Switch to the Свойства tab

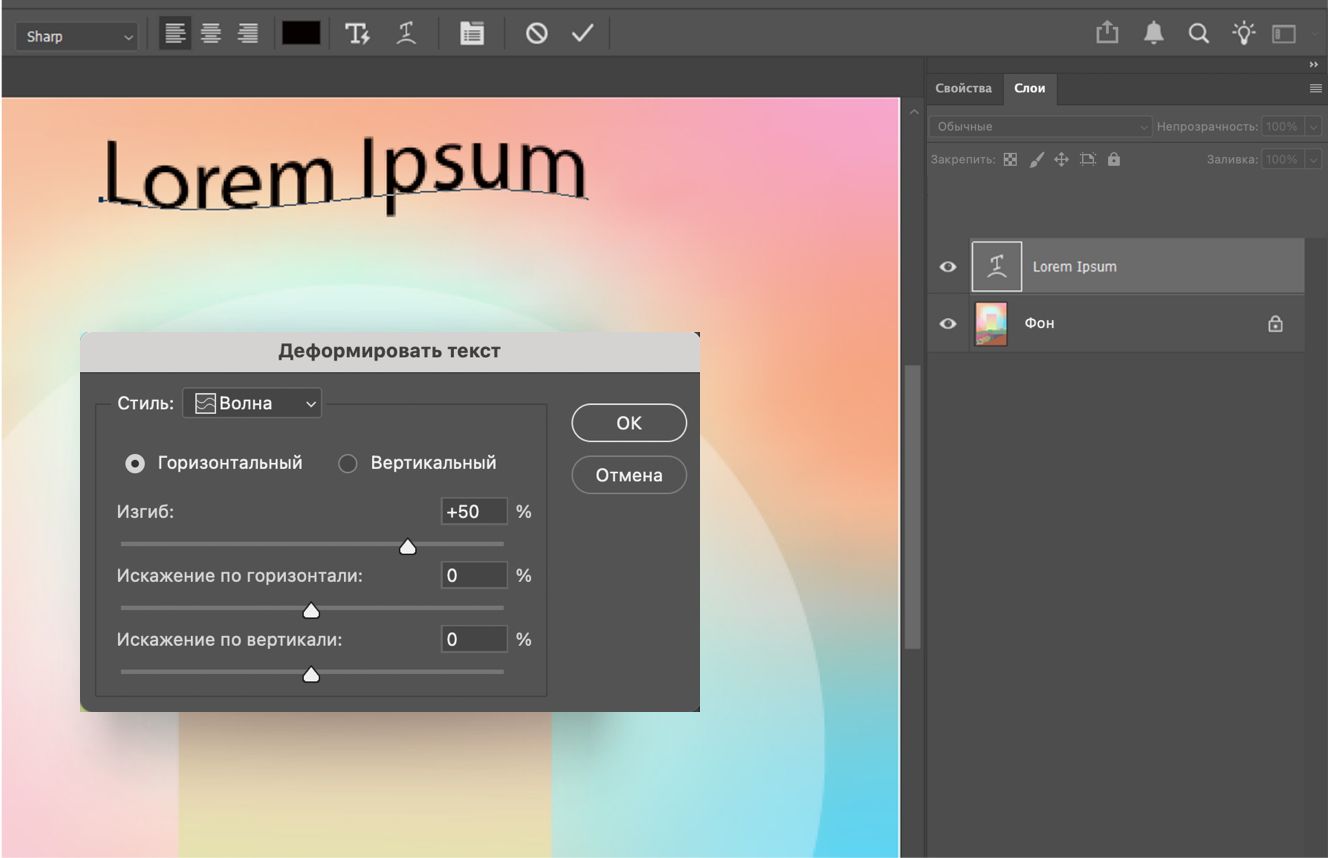click(963, 88)
